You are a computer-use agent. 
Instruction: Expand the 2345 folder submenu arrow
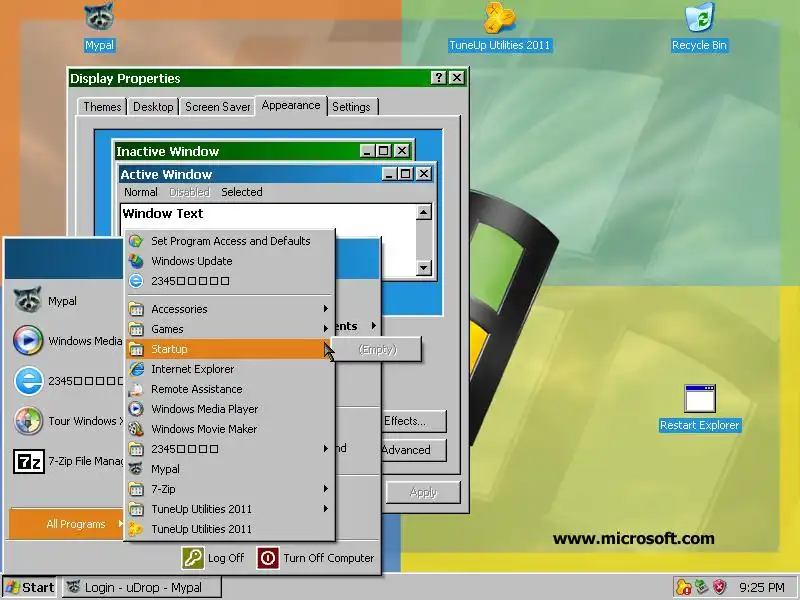click(x=326, y=448)
